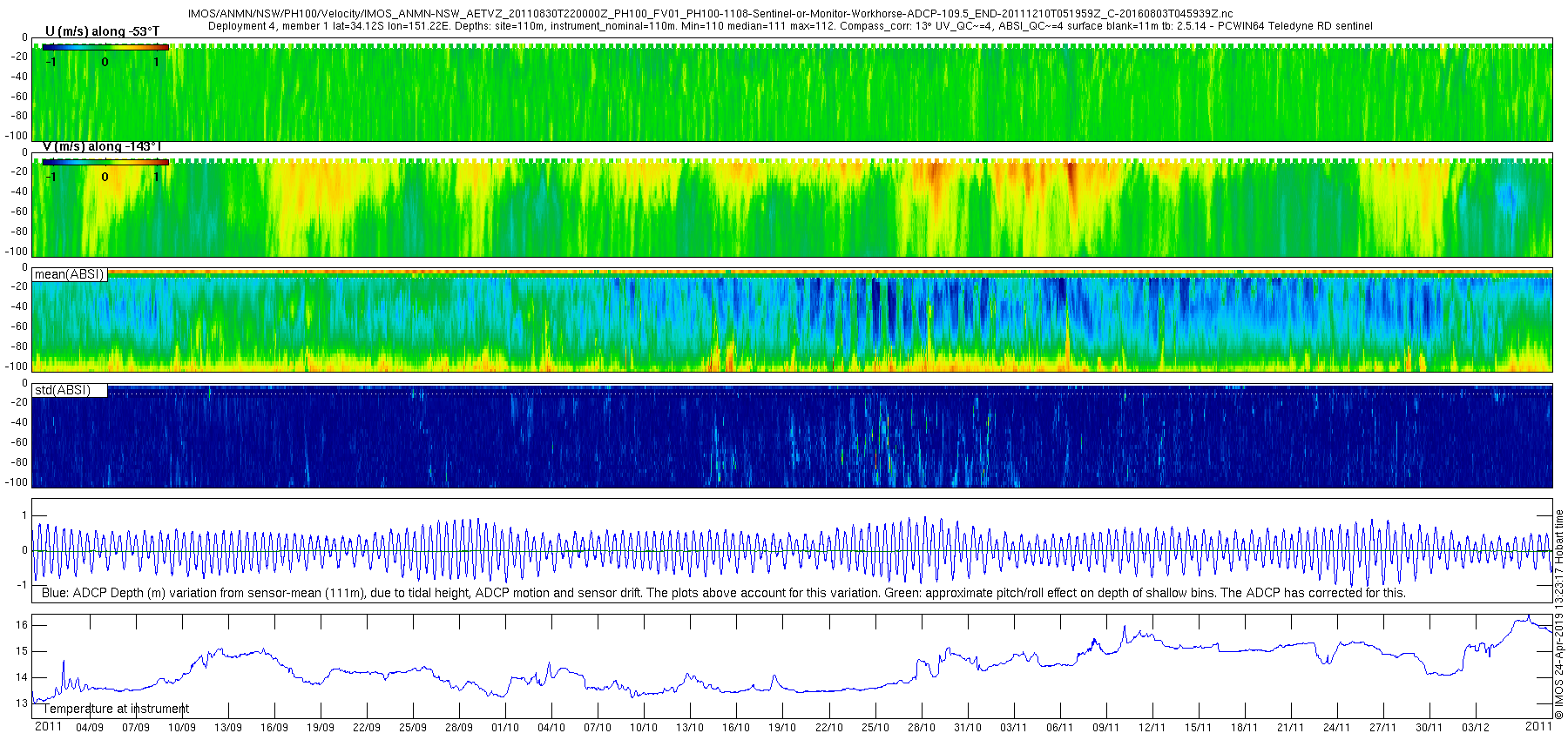
Task: Select the 04/09 date tick label
Action: click(90, 728)
